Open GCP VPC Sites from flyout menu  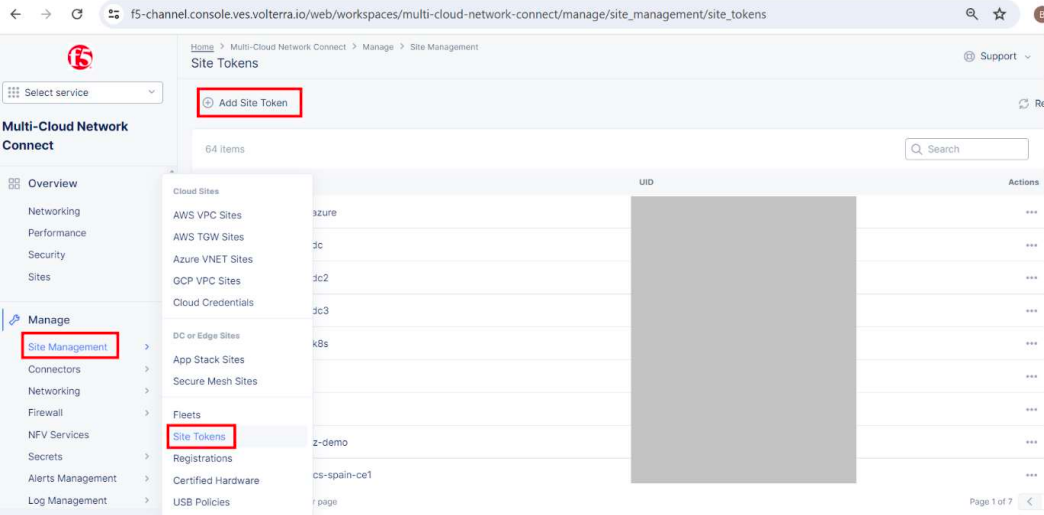(207, 280)
